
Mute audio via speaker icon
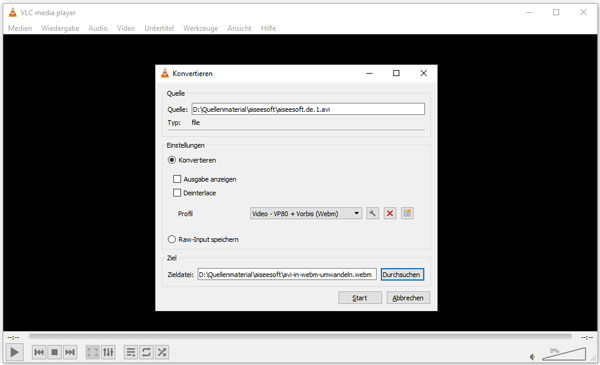(x=533, y=357)
